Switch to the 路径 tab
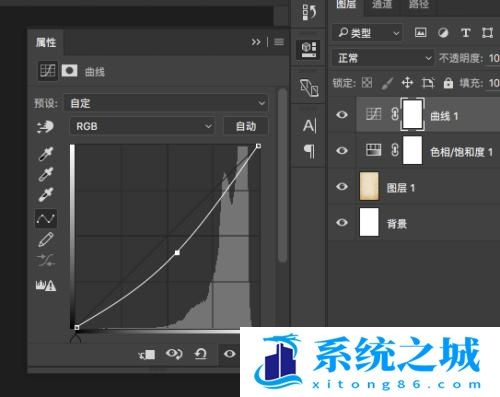This screenshot has height=397, width=500. click(x=418, y=5)
